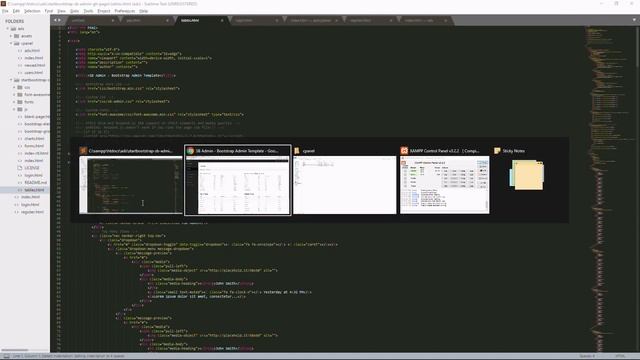Click the fonts folder icon in the sidebar
This screenshot has width=640, height=360.
point(20,102)
